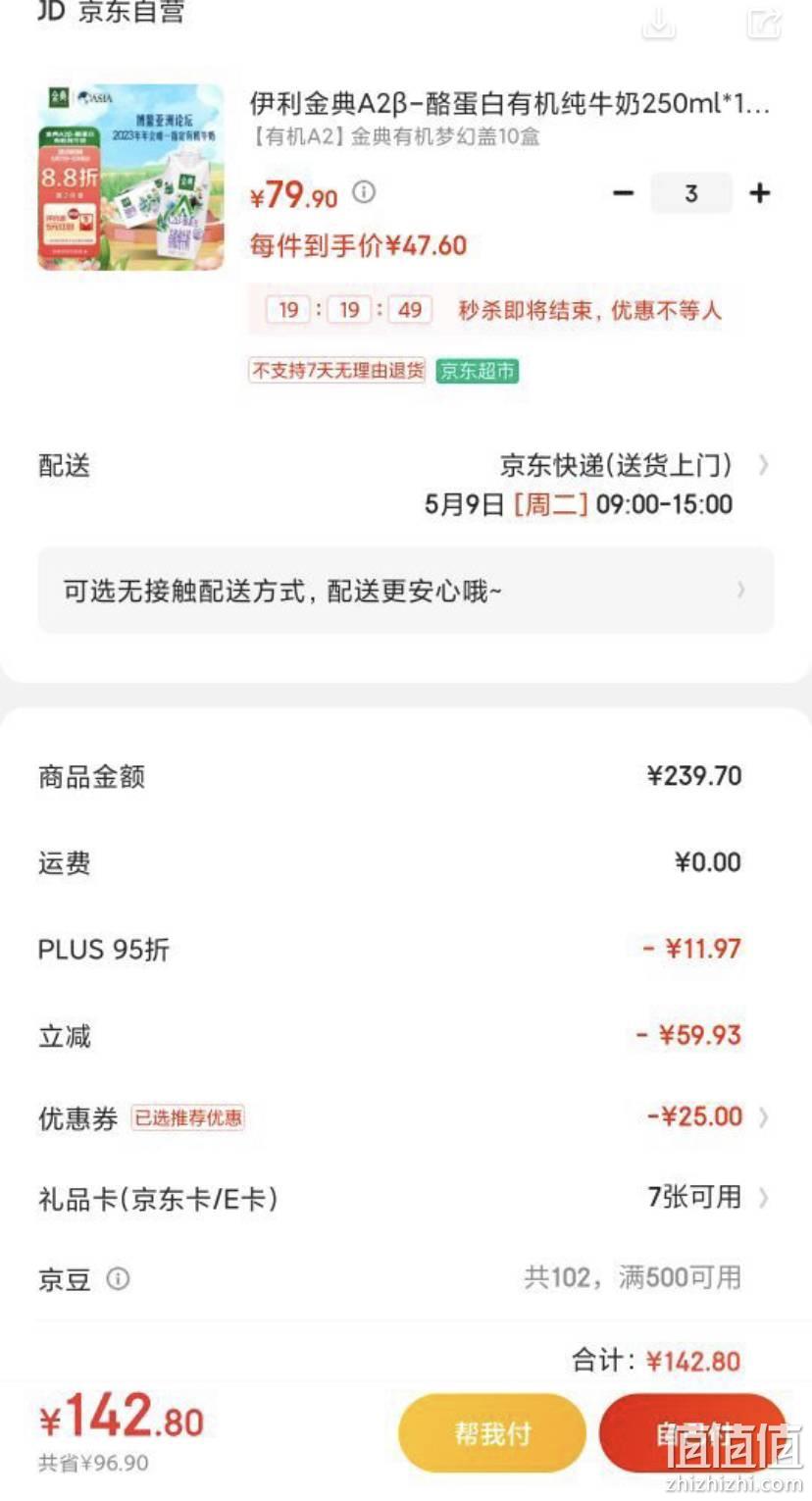This screenshot has height=1501, width=812.
Task: Click the 京东超市 green tag
Action: click(x=477, y=371)
